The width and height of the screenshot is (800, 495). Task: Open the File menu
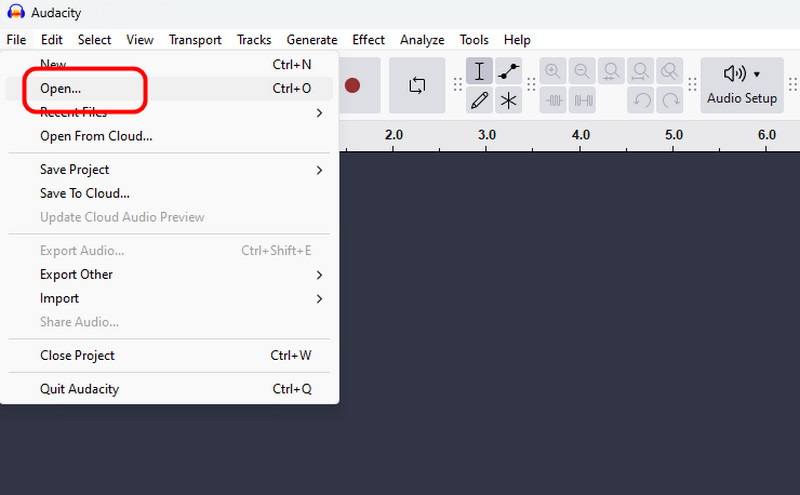[x=16, y=40]
